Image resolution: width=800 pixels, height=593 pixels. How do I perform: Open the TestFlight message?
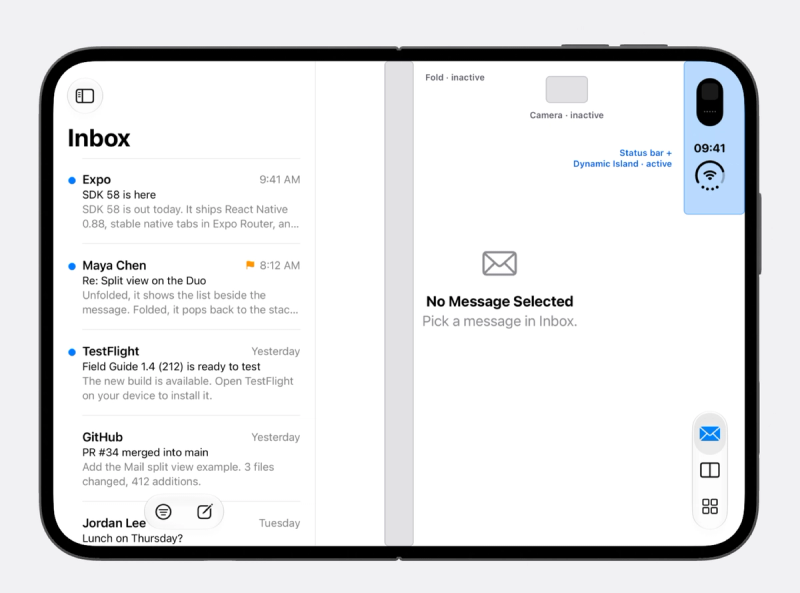(184, 373)
